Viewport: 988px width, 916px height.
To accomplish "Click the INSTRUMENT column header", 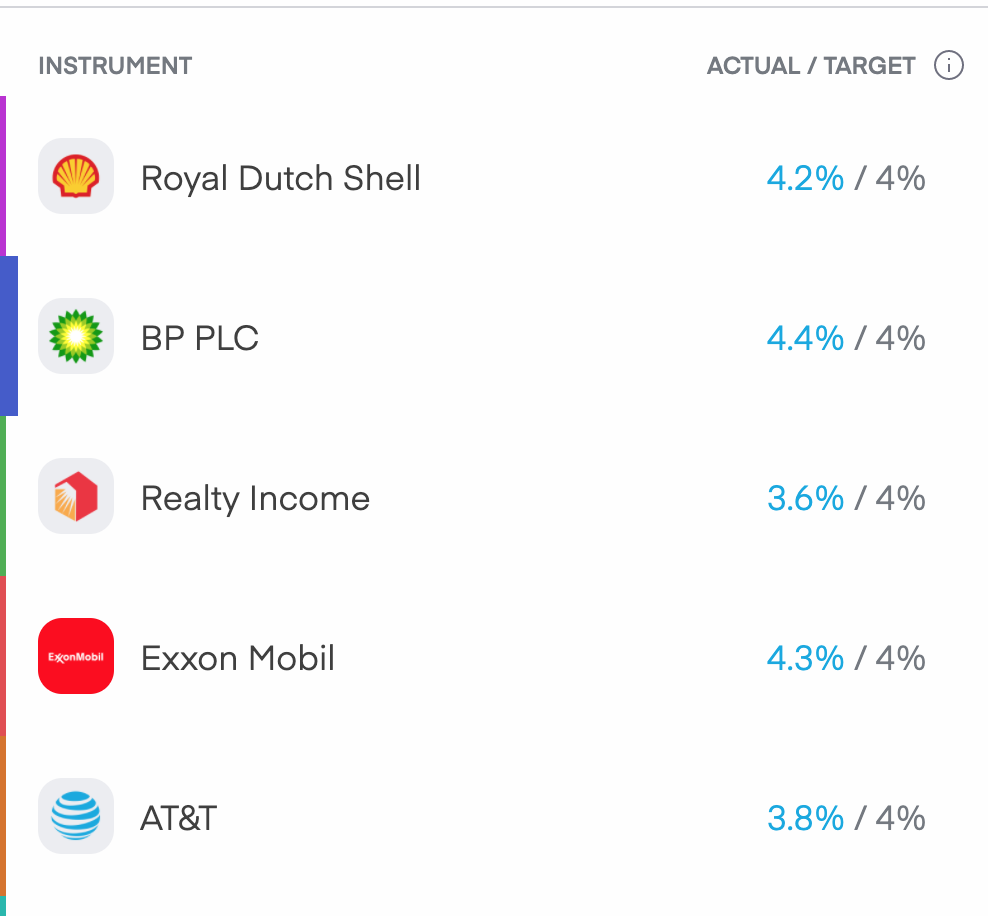I will (115, 66).
